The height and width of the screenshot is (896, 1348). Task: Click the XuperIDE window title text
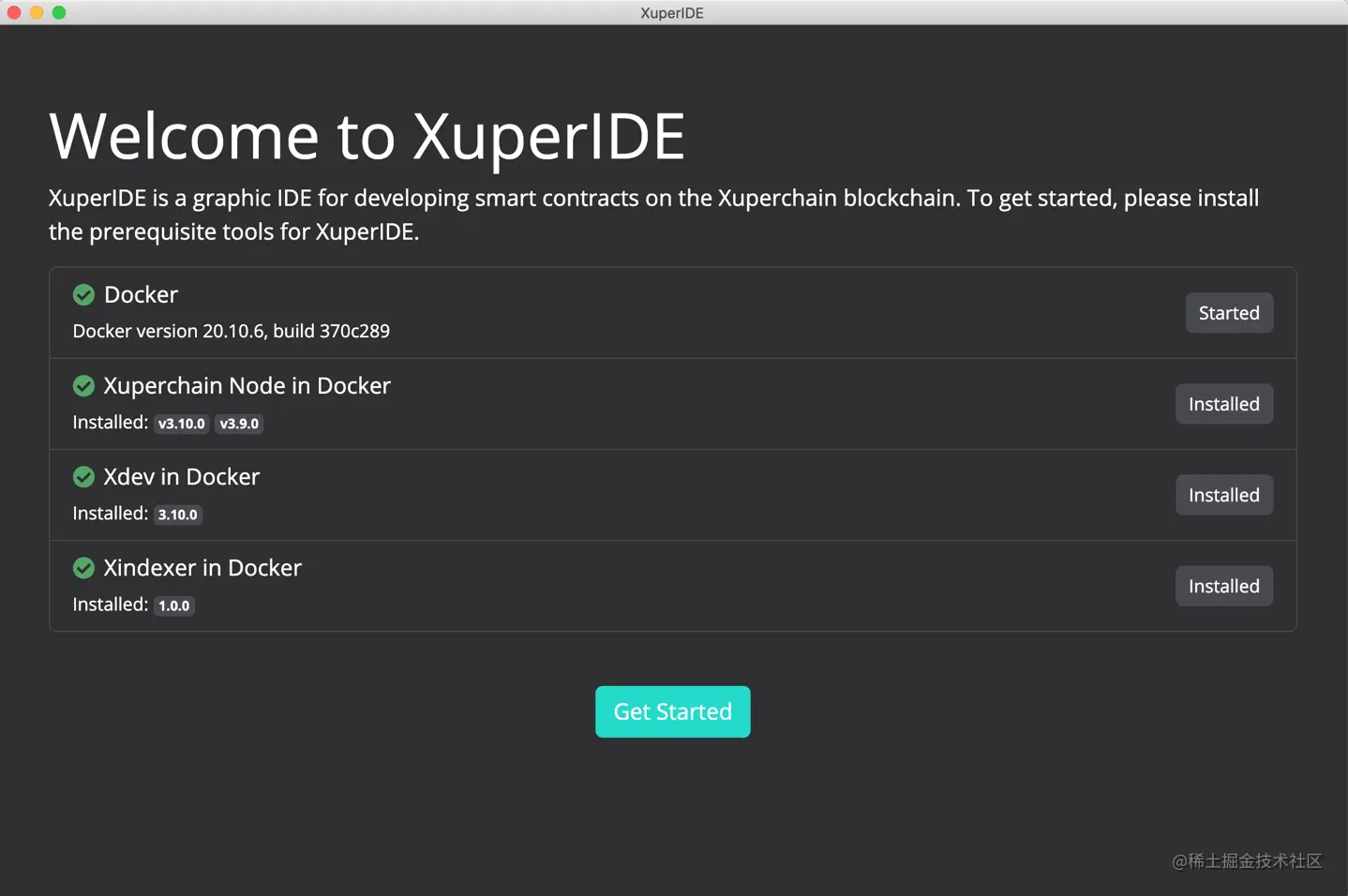tap(672, 13)
